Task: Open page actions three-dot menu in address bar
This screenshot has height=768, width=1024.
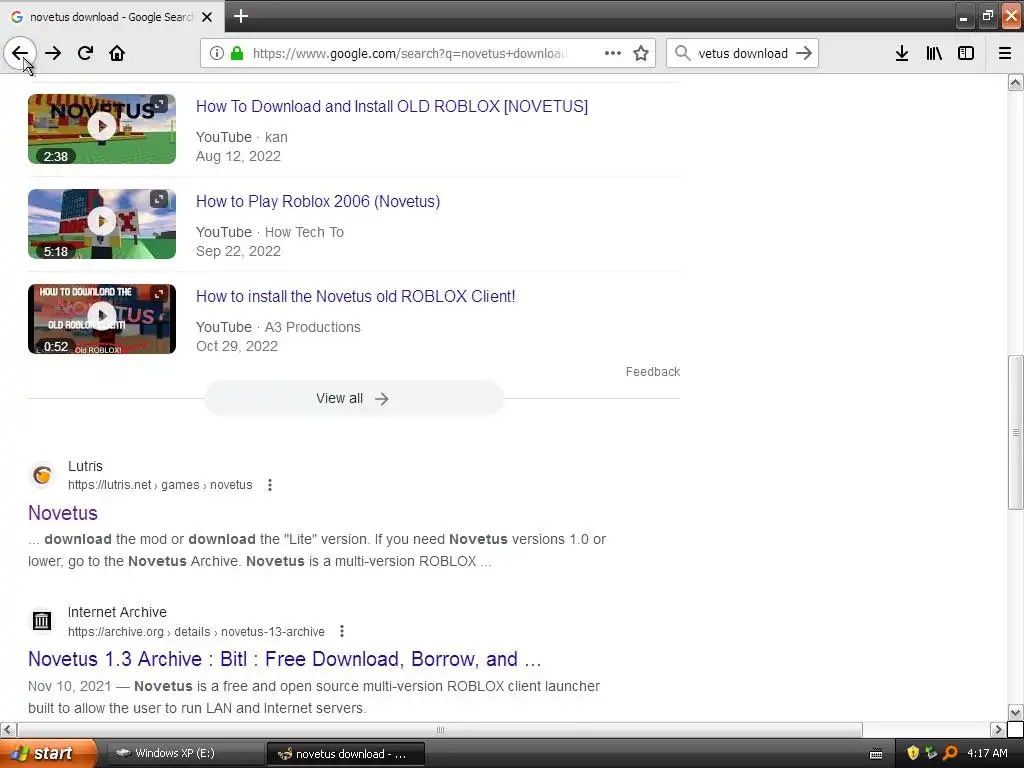Action: (613, 53)
